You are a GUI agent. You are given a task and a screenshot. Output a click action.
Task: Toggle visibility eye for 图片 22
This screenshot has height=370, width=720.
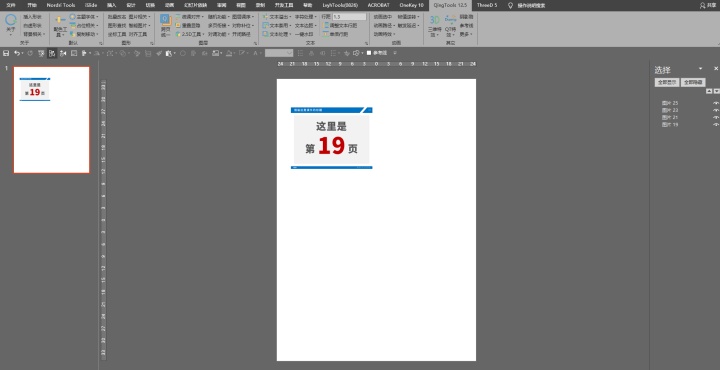tap(716, 110)
